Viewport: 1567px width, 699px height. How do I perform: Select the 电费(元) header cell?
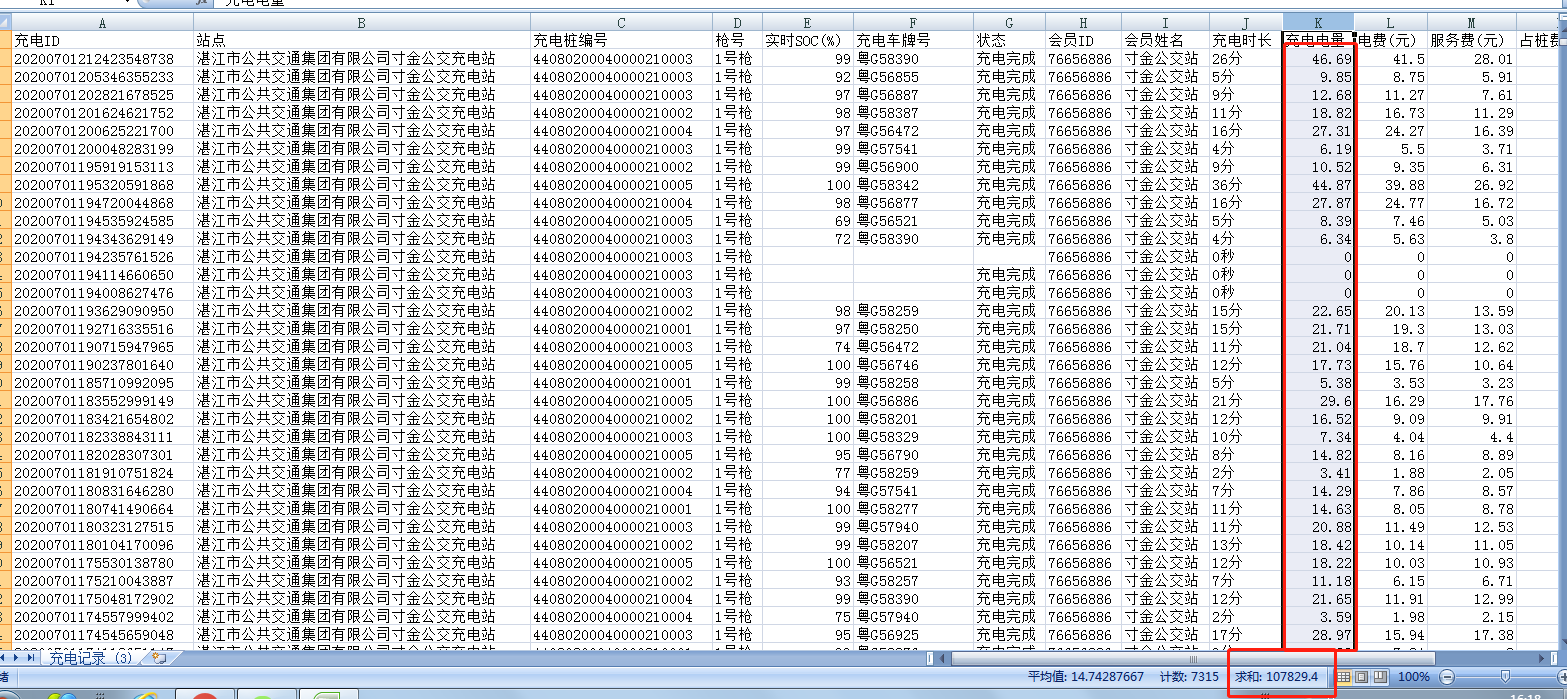point(1391,41)
